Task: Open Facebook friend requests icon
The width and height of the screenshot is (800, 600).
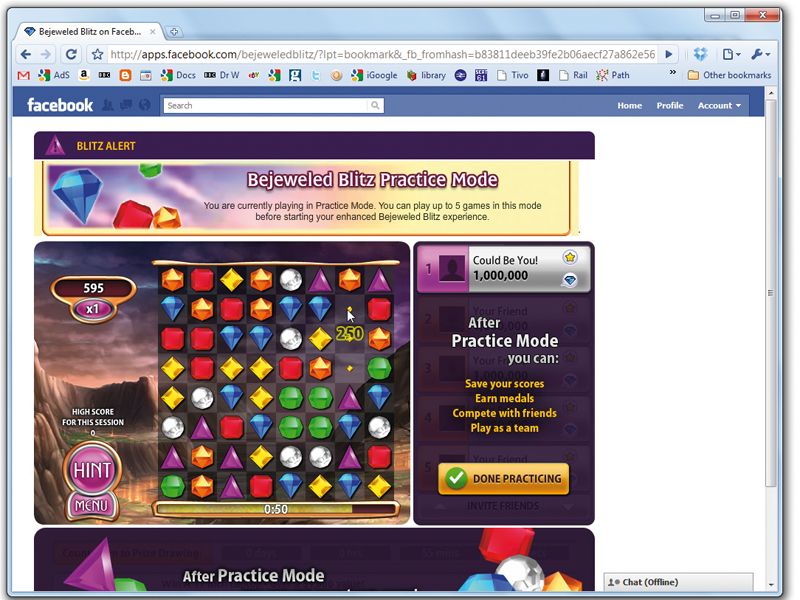Action: click(108, 104)
